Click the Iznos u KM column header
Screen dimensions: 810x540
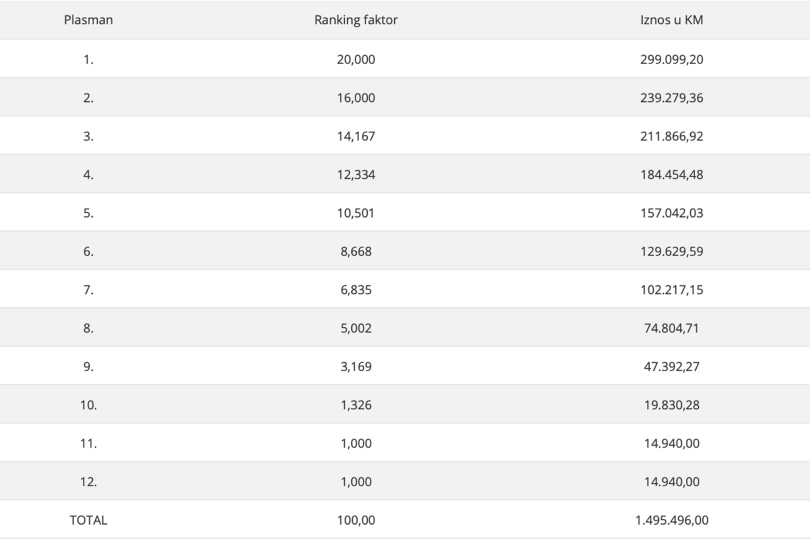click(672, 20)
